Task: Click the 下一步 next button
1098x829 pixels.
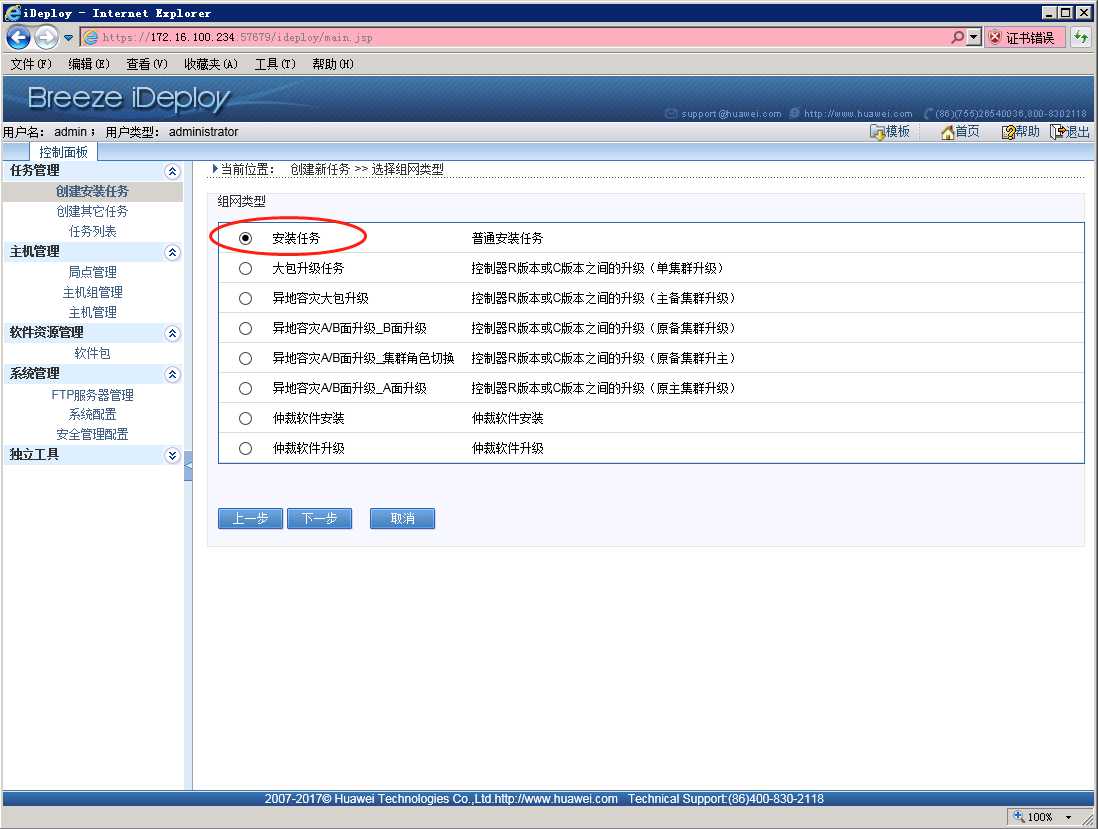Action: tap(319, 519)
